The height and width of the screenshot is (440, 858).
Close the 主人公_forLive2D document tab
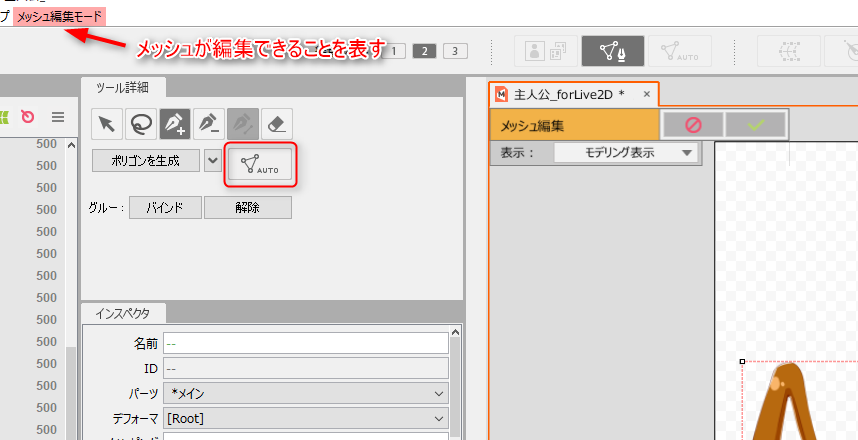click(x=646, y=95)
